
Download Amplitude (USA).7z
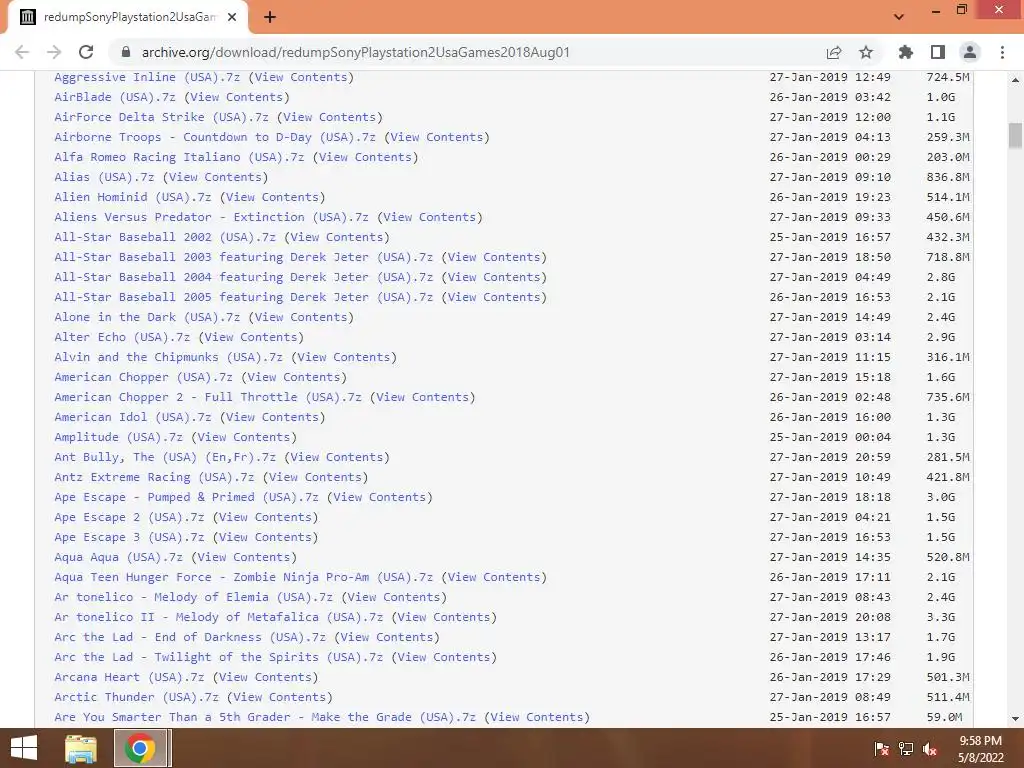[118, 437]
